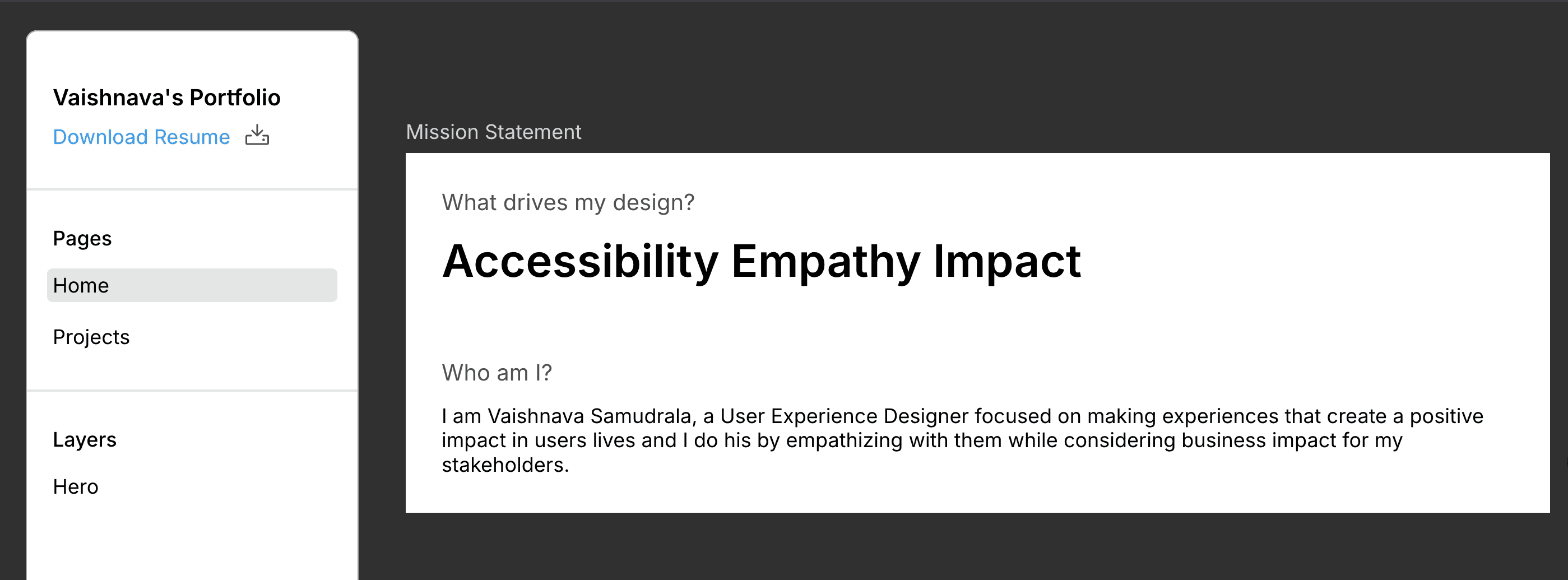Click the word Accessibility in the headline
Image resolution: width=1568 pixels, height=580 pixels.
pos(580,262)
